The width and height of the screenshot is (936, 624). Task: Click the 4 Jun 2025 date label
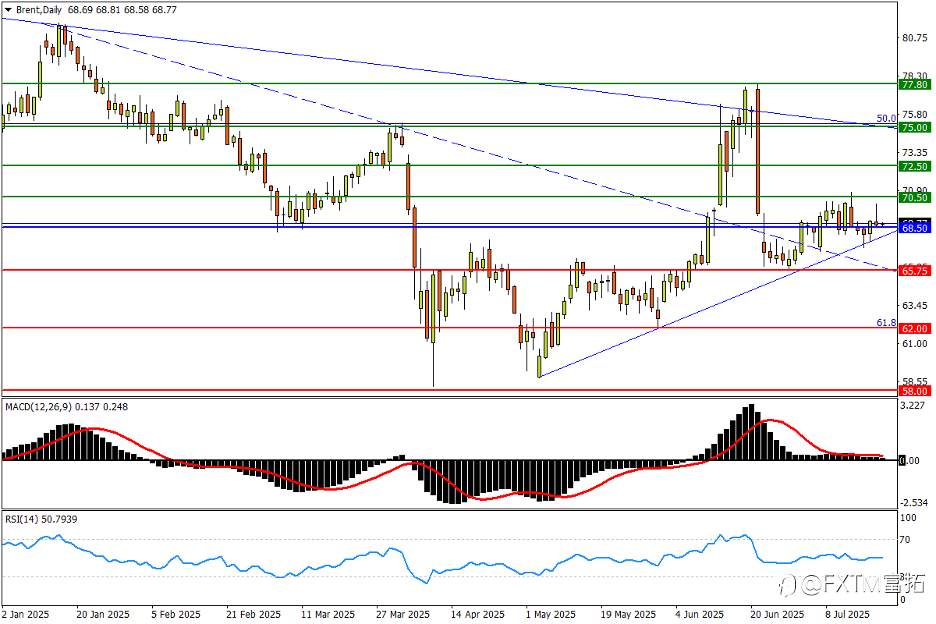pyautogui.click(x=700, y=614)
